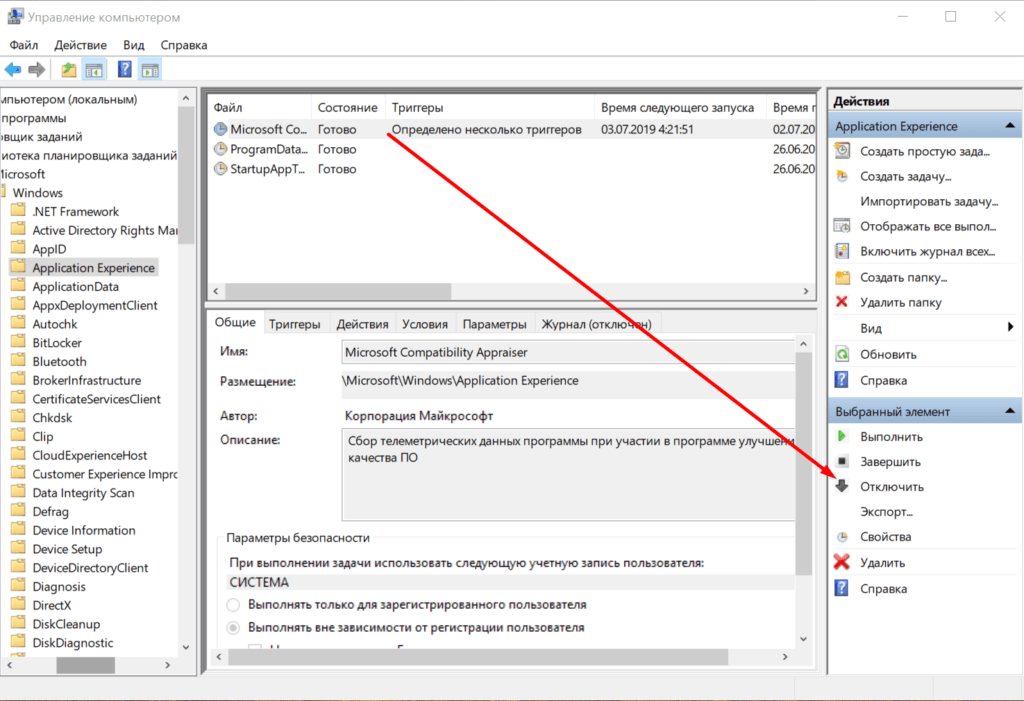Sort by the Файл column header

point(259,107)
